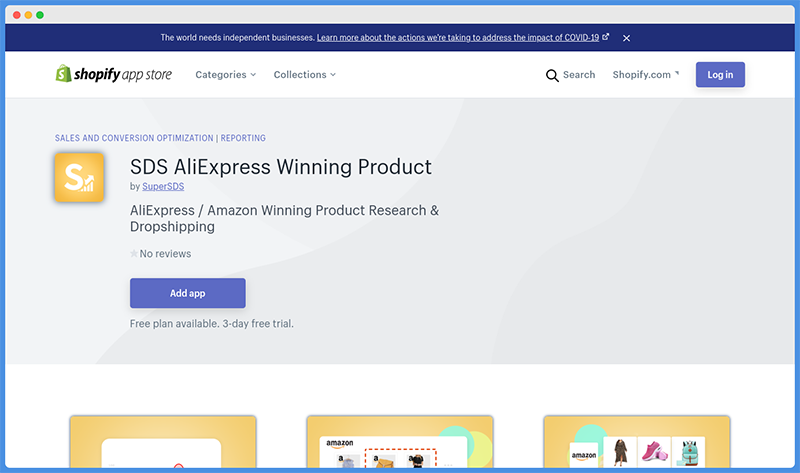Click the Add app button
The width and height of the screenshot is (800, 473).
pos(188,293)
